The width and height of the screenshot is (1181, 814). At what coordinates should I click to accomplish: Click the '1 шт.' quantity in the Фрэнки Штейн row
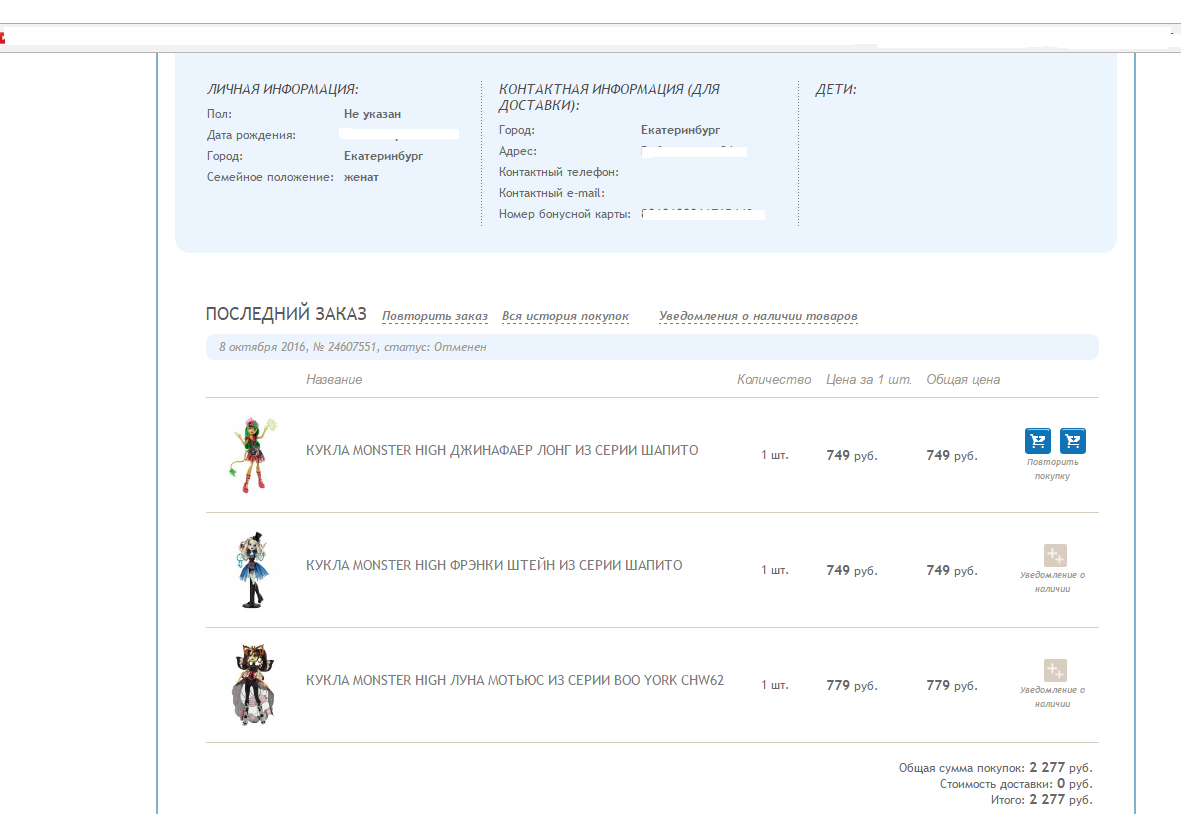pos(774,571)
